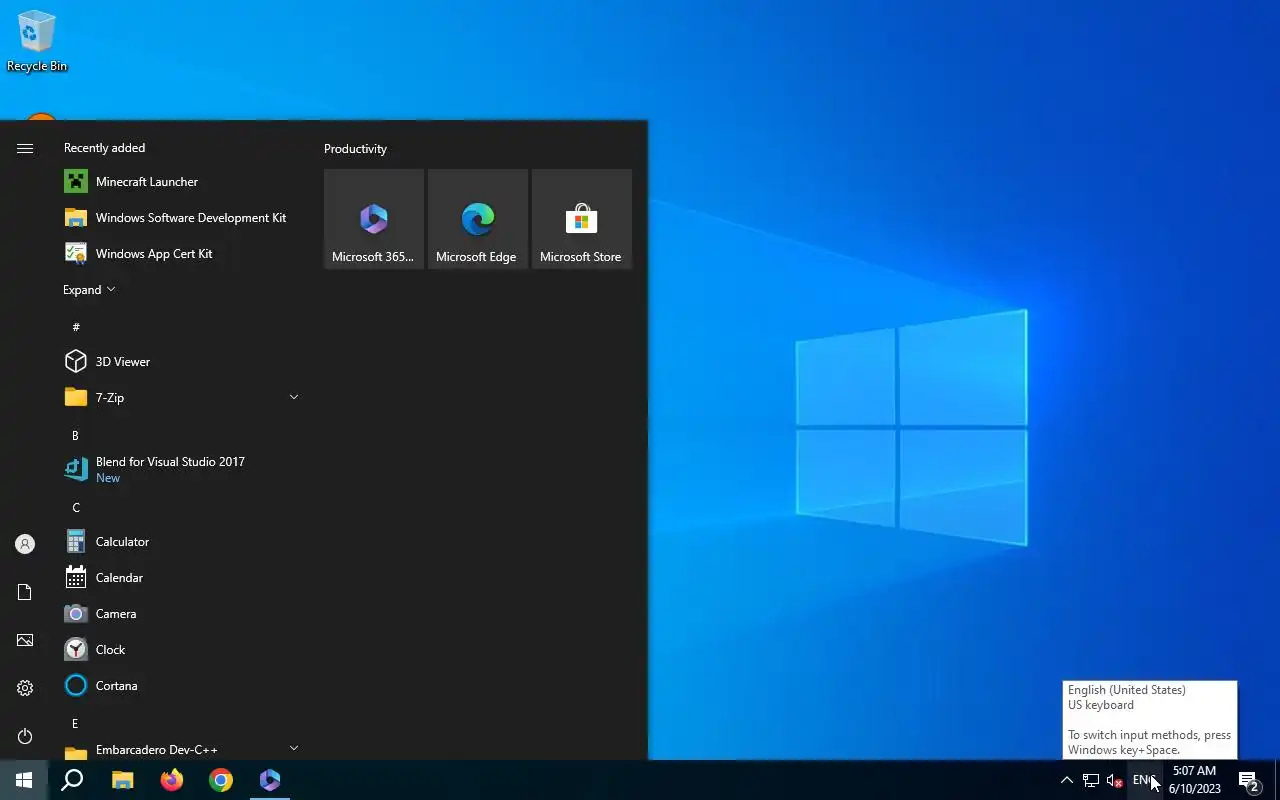The image size is (1280, 800).
Task: Click the letter E section header
Action: click(75, 723)
